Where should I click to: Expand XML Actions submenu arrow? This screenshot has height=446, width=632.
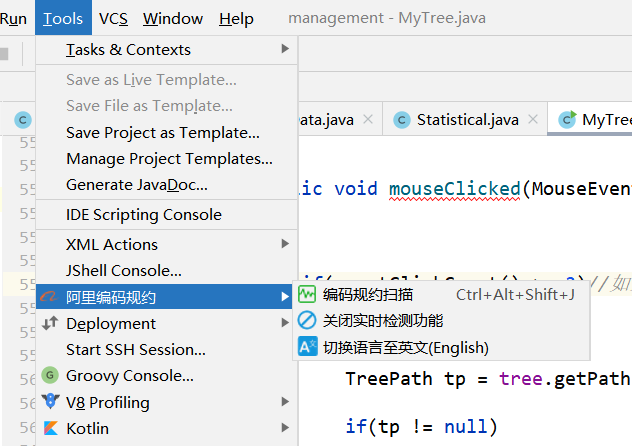(x=285, y=244)
